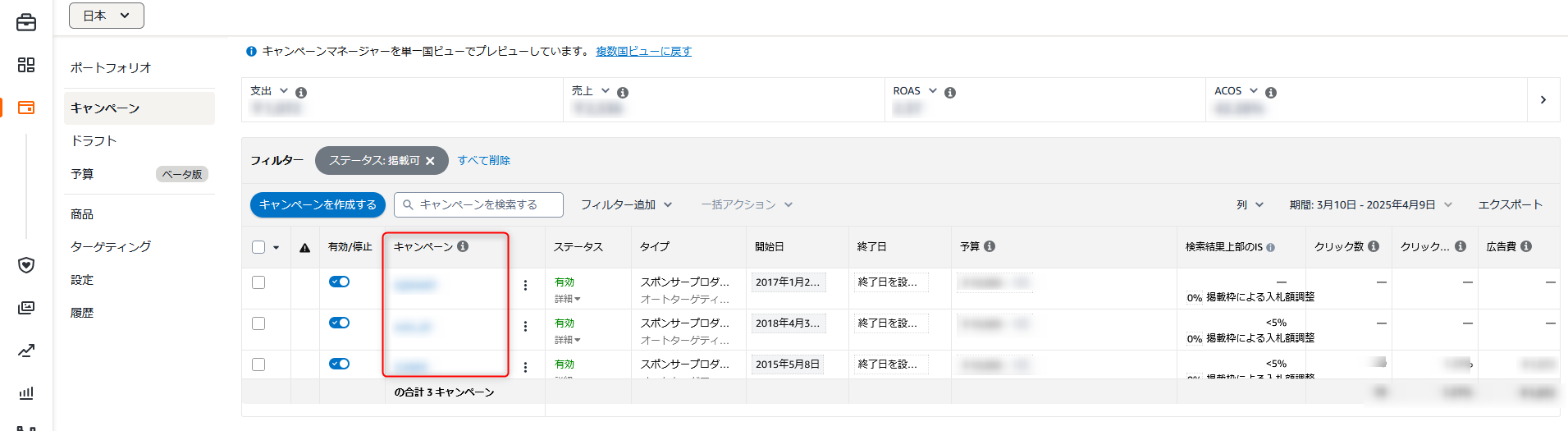Click info icon beside クリック数 header
This screenshot has width=1568, height=431.
pos(1374,246)
